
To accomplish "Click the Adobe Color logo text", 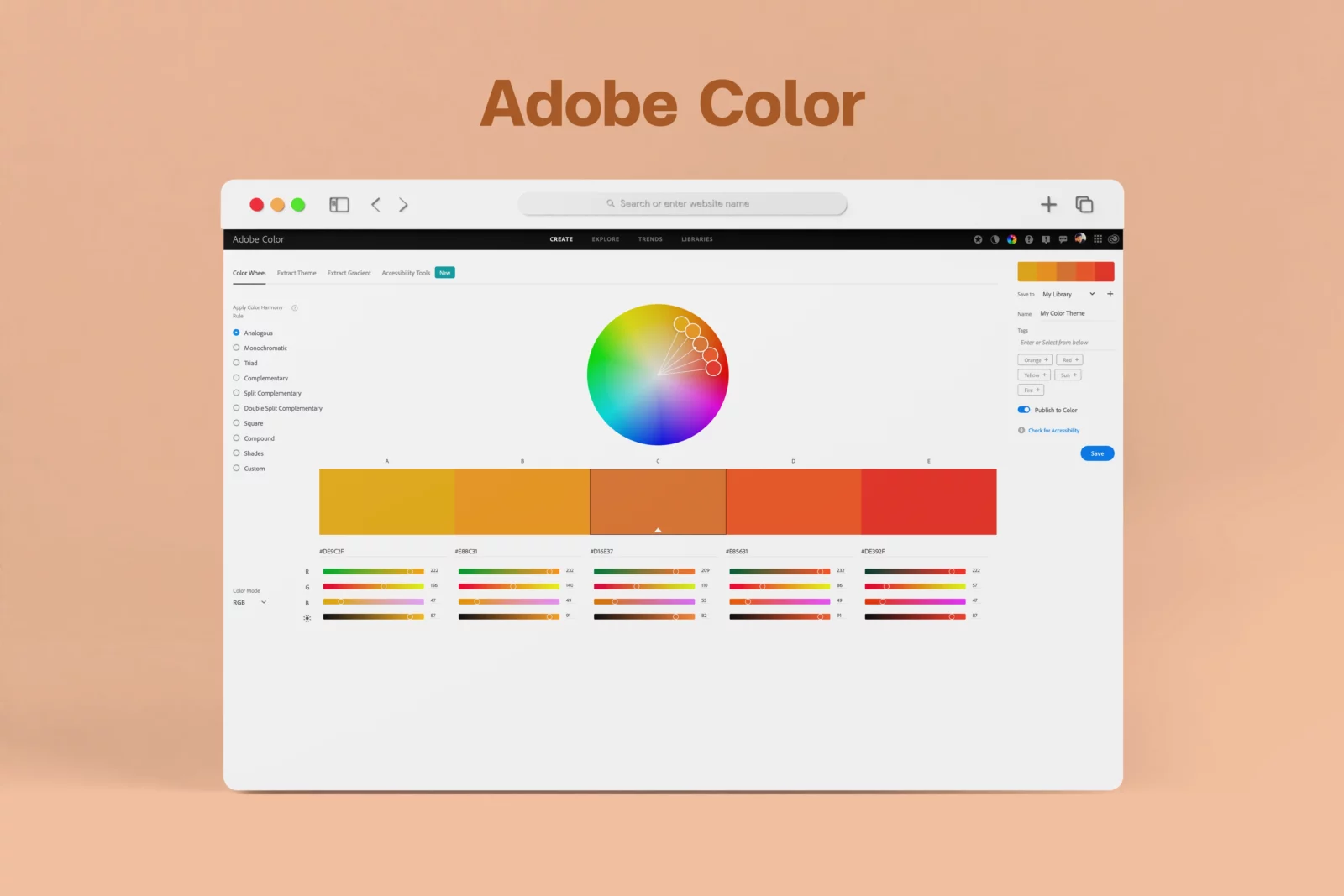I will coord(258,239).
